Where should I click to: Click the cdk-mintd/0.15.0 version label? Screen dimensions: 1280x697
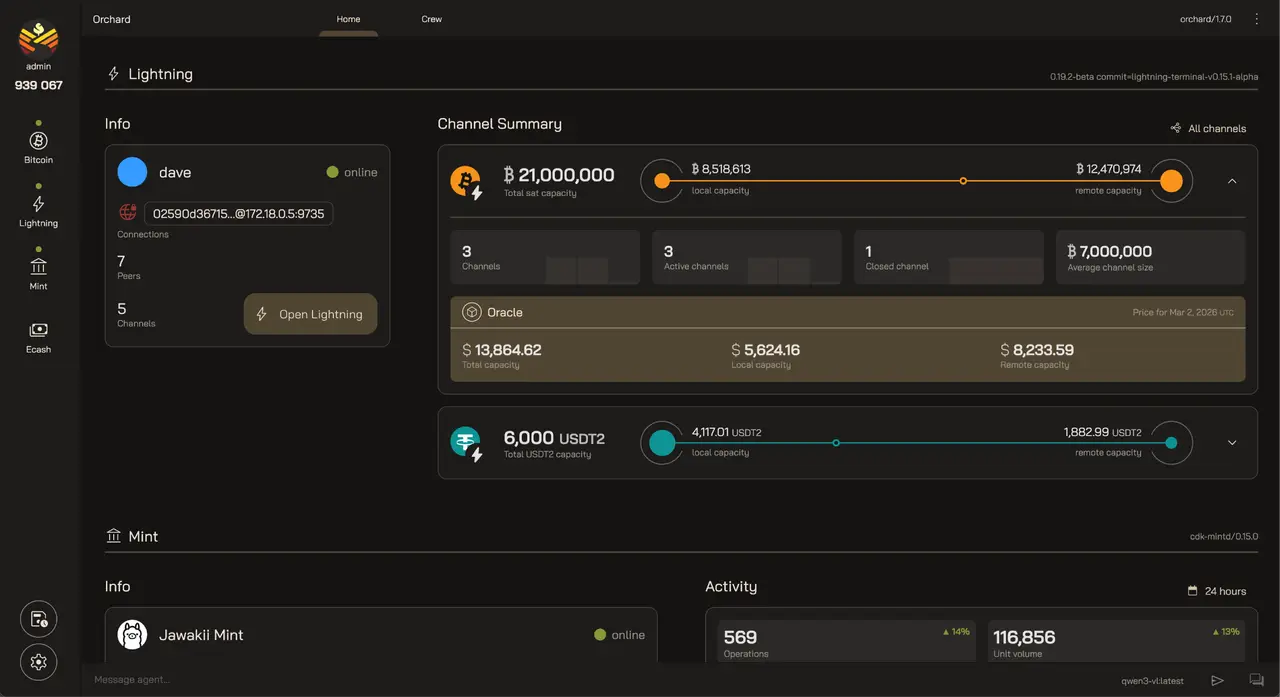click(x=1224, y=537)
